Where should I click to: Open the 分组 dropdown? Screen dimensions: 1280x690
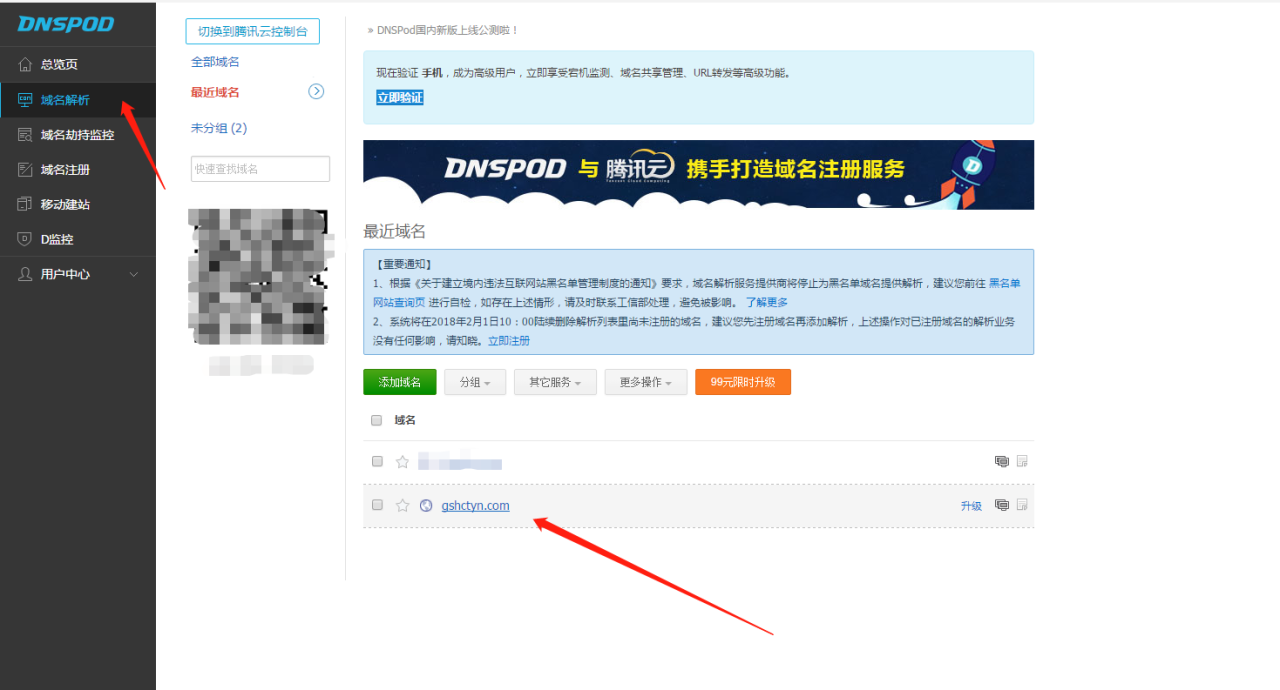click(x=475, y=382)
